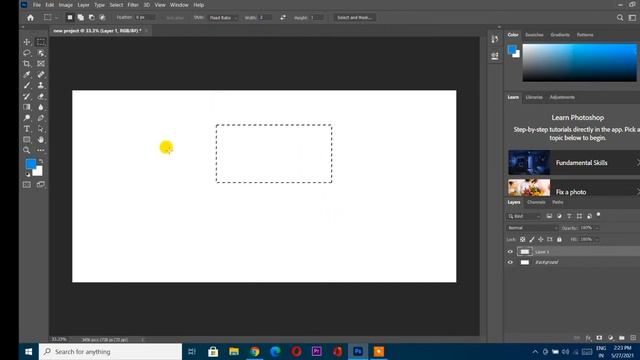
Task: Select the Object Selection tool
Action: [x=41, y=53]
